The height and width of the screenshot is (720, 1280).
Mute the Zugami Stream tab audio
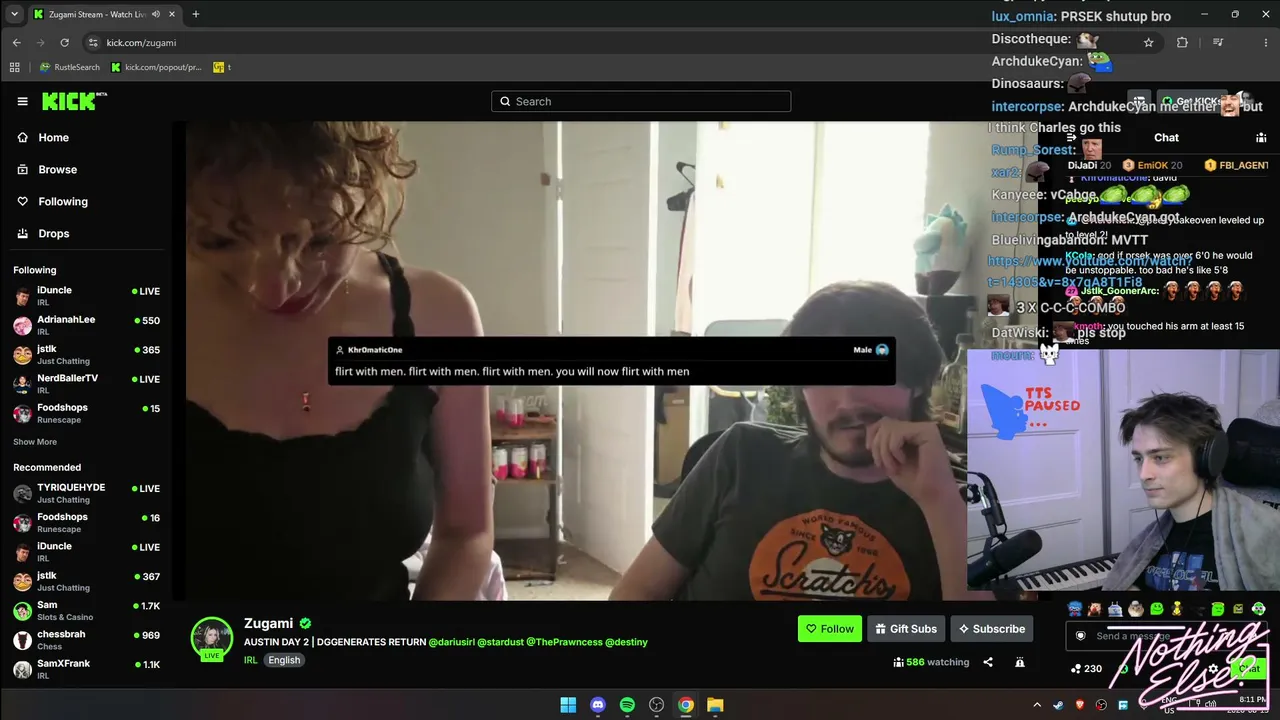[155, 14]
